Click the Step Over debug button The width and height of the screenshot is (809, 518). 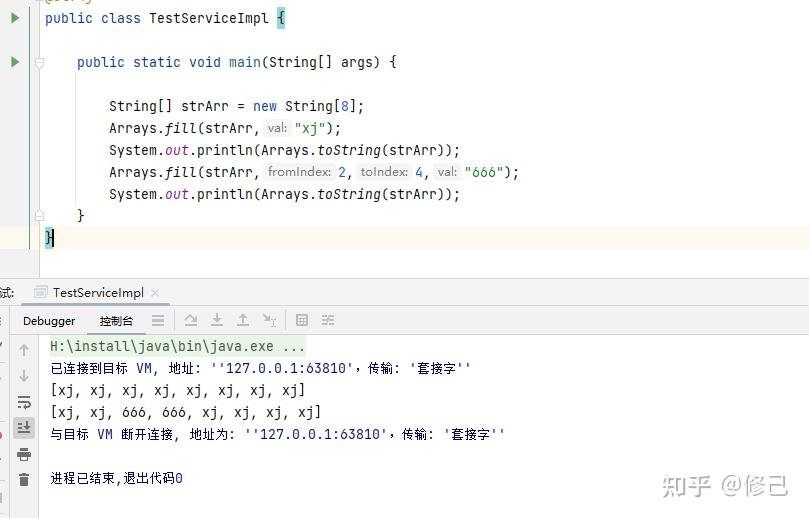click(191, 321)
